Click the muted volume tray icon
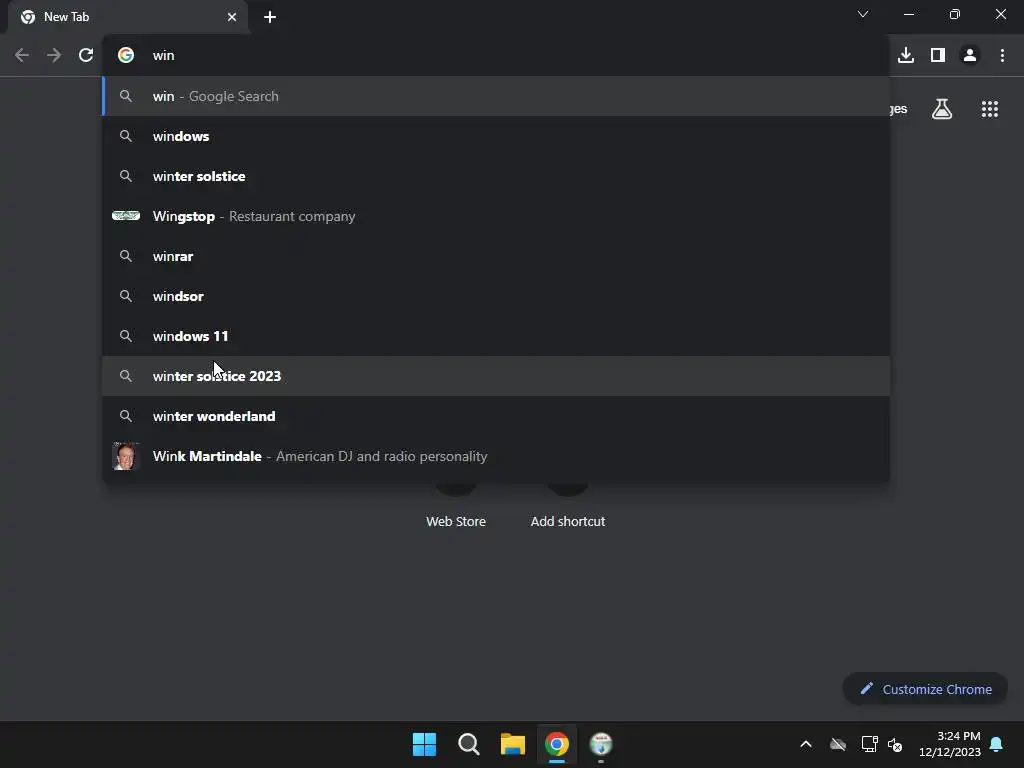This screenshot has width=1024, height=768. coord(895,744)
